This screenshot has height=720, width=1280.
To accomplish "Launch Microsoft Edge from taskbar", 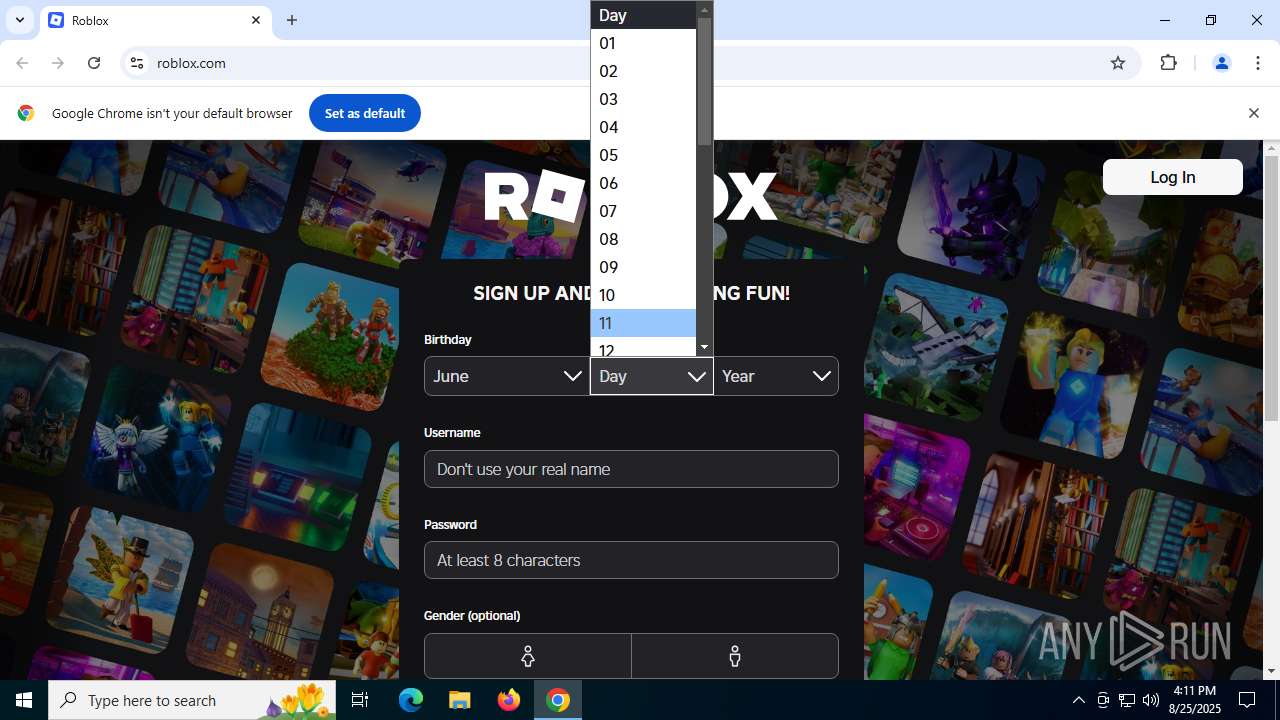I will (x=411, y=700).
